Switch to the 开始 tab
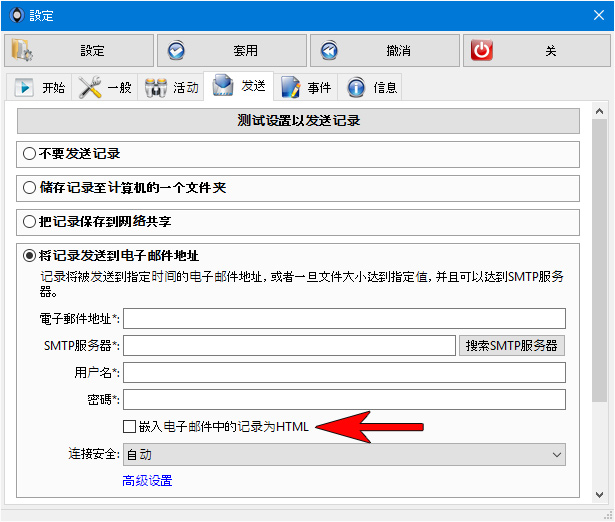Image resolution: width=615 pixels, height=522 pixels. (39, 87)
